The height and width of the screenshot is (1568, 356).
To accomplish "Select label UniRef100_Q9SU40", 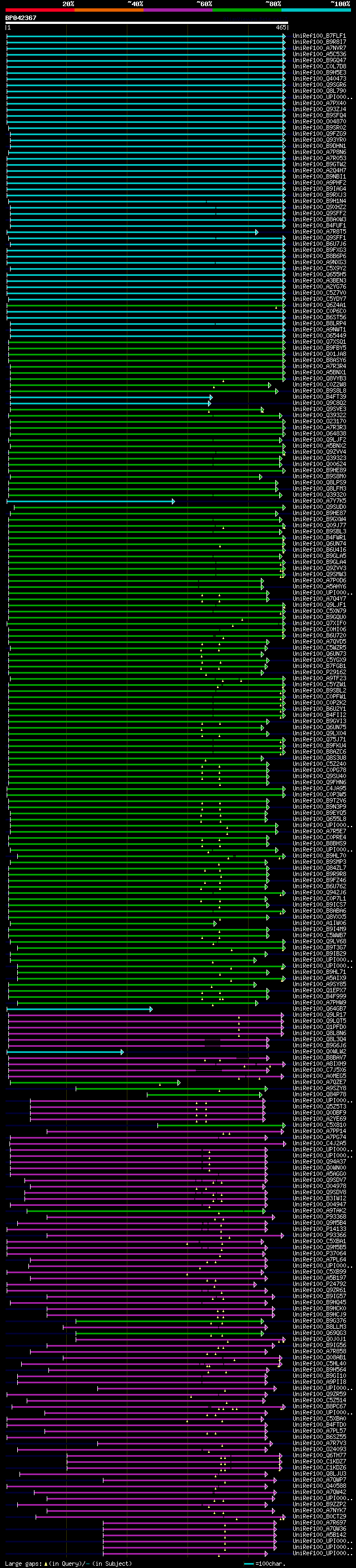I will (319, 776).
